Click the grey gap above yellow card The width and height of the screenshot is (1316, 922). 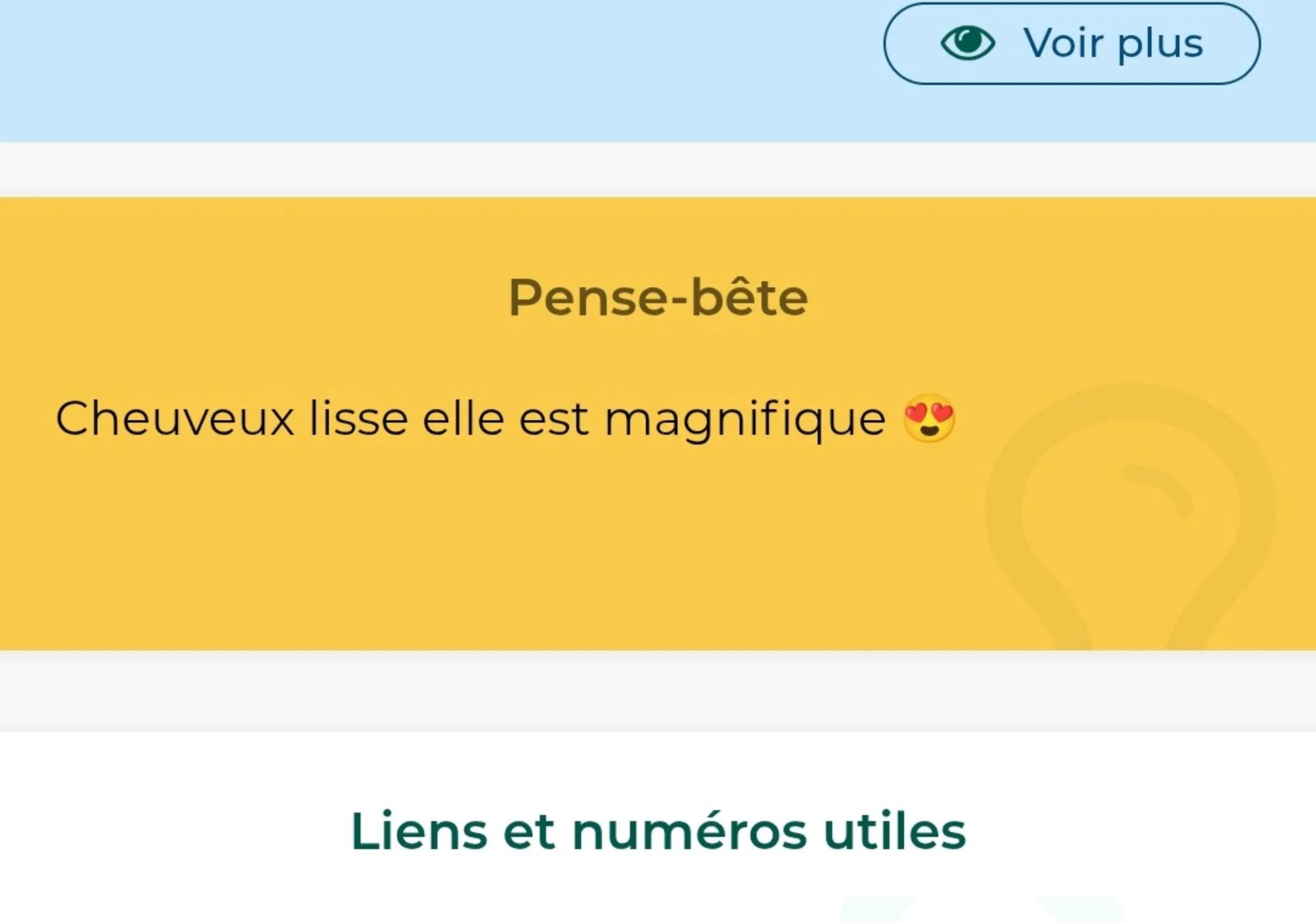click(658, 170)
